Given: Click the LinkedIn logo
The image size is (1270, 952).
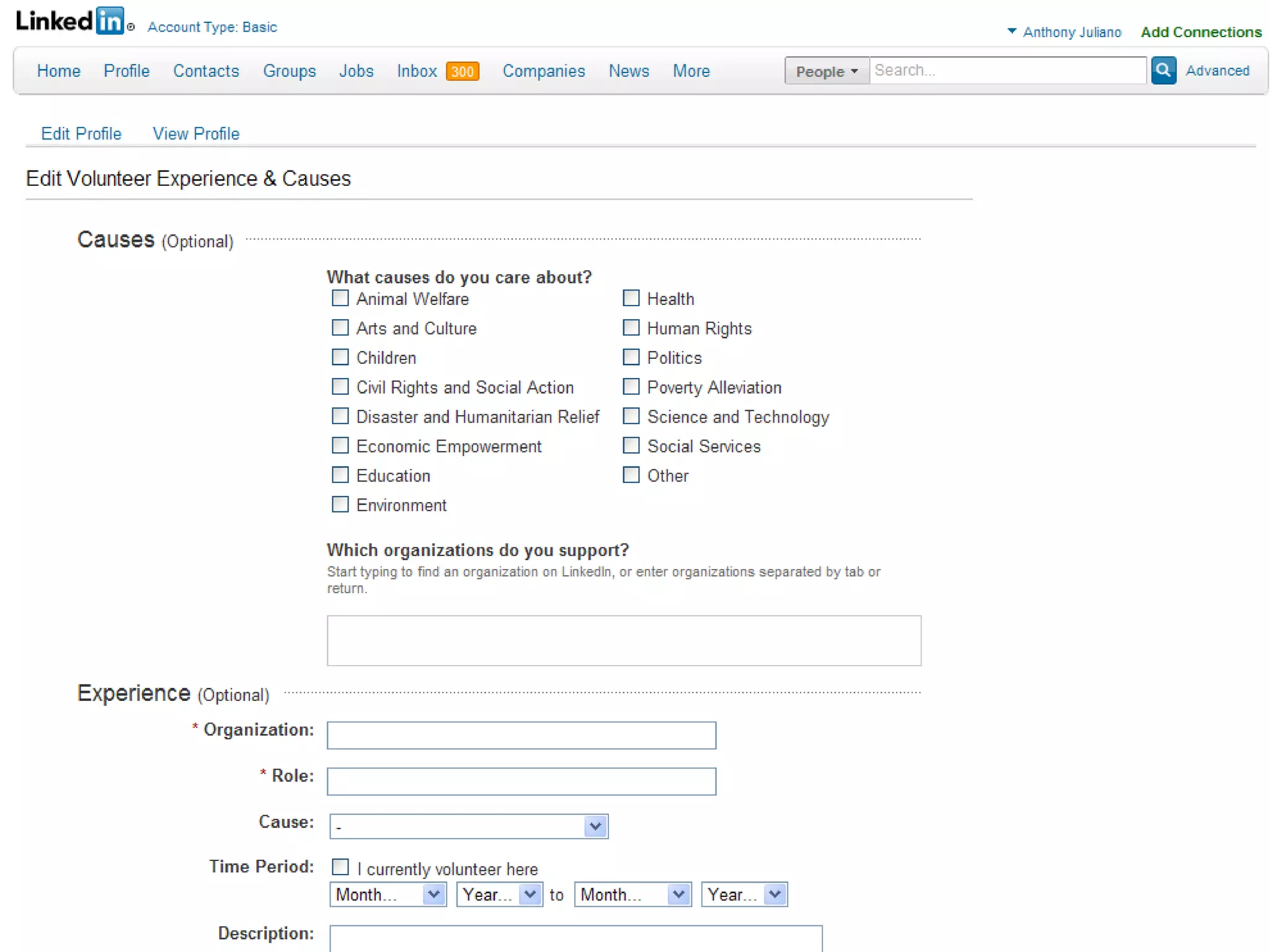Looking at the screenshot, I should (71, 22).
